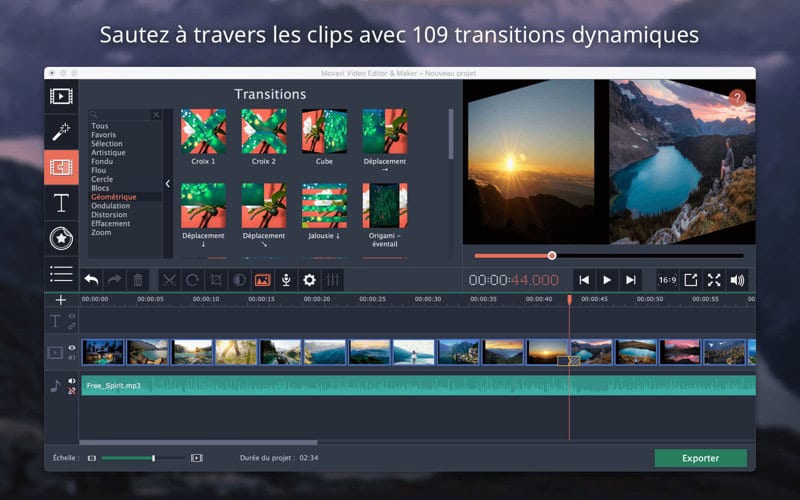The image size is (800, 500).
Task: Toggle title track visibility eye
Action: click(x=72, y=316)
